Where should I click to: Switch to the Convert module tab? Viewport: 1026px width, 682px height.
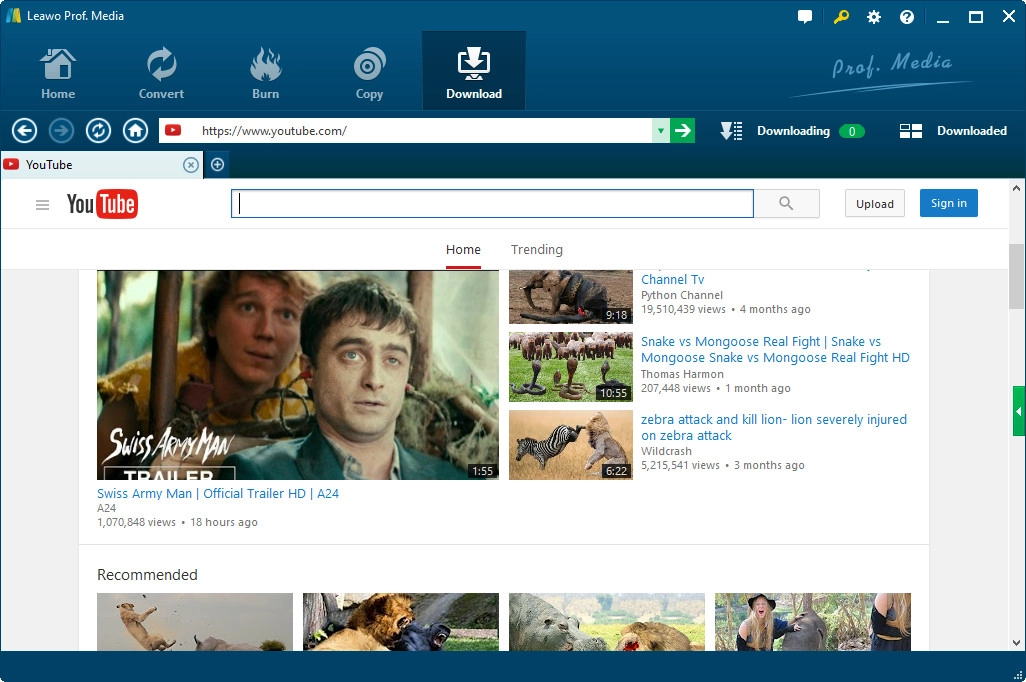click(161, 72)
